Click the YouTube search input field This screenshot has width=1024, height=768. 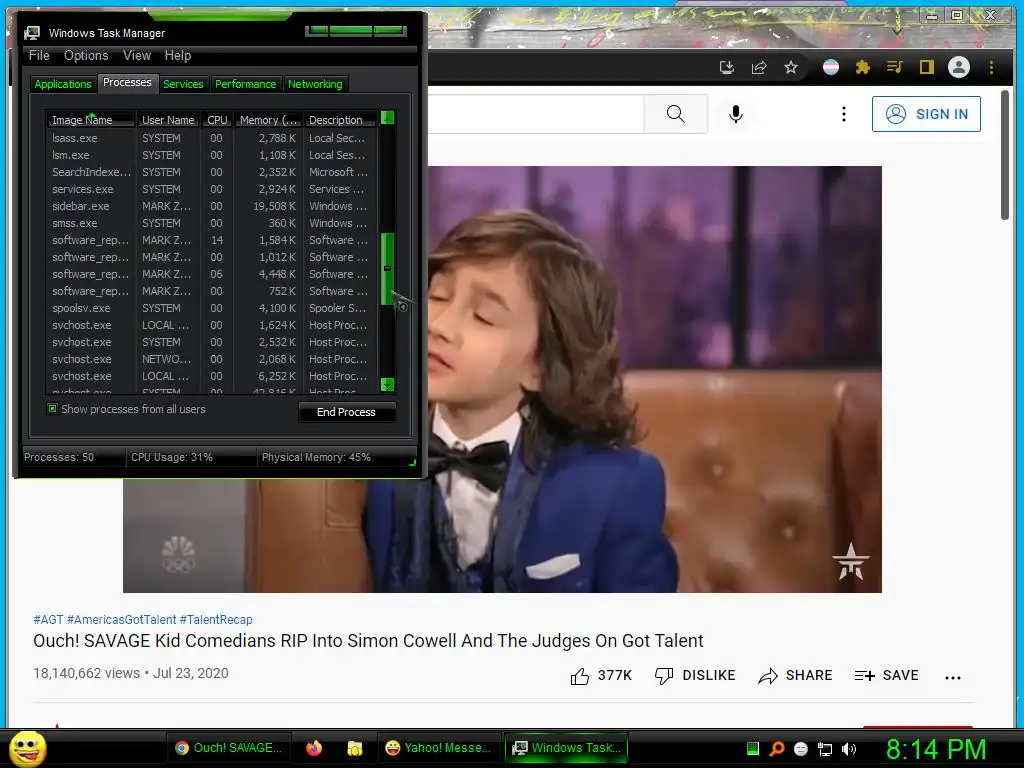click(x=536, y=114)
